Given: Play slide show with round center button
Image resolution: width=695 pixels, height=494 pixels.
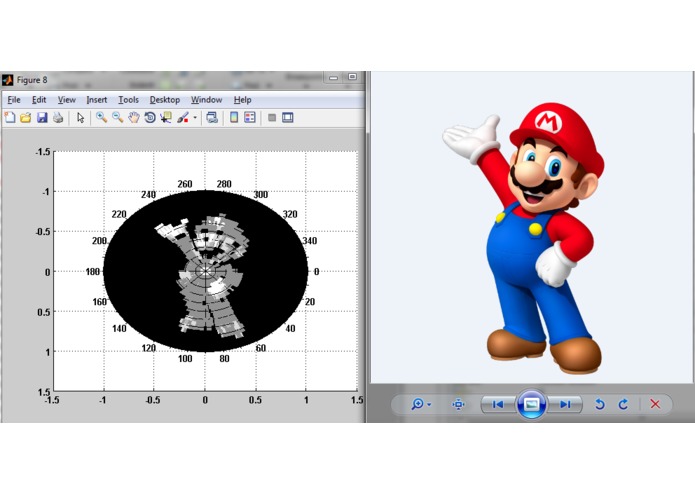Looking at the screenshot, I should click(x=531, y=404).
